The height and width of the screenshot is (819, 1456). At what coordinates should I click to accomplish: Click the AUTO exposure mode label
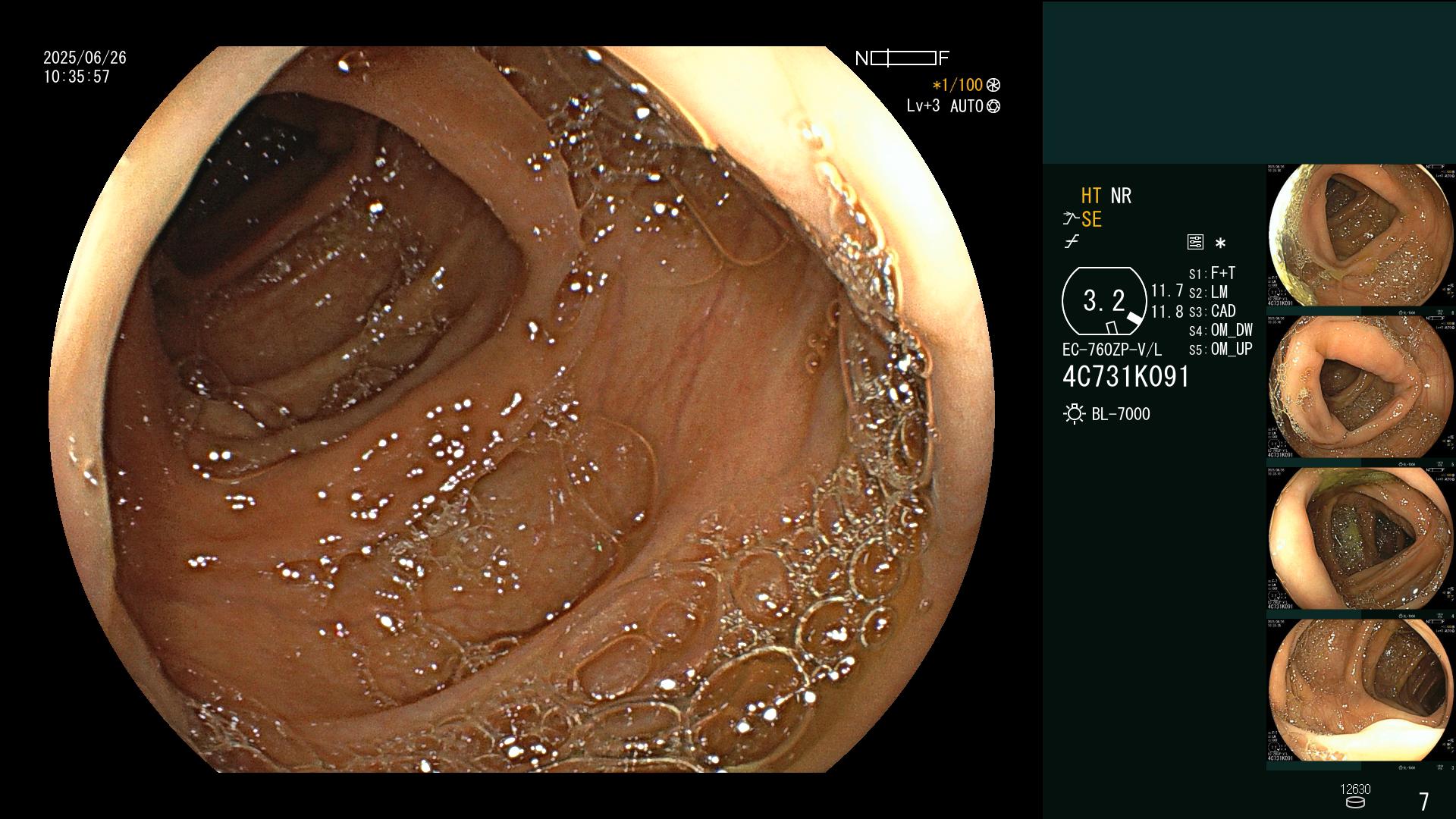coord(967,106)
